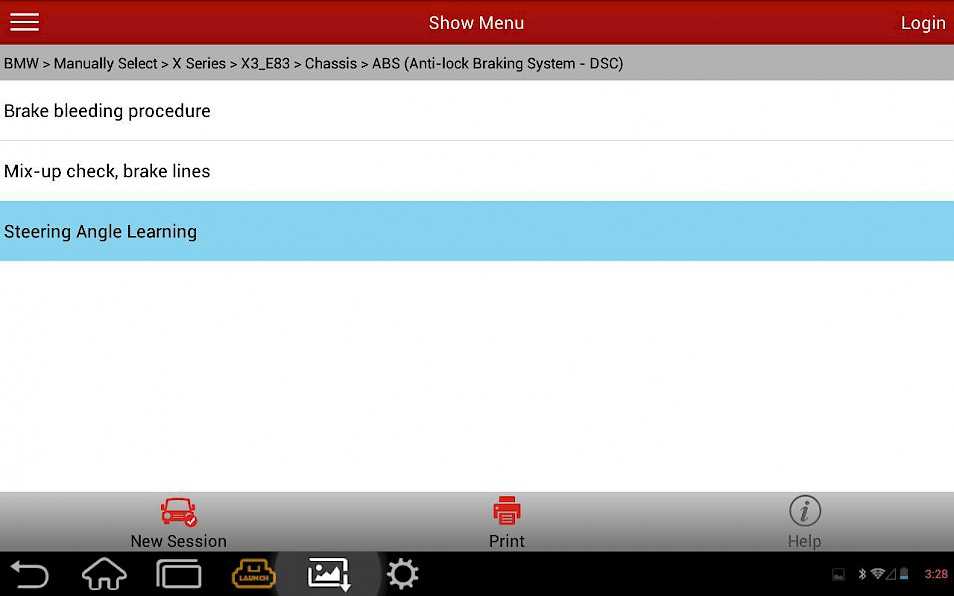The width and height of the screenshot is (954, 596).
Task: Go to the Android home screen
Action: click(x=104, y=574)
